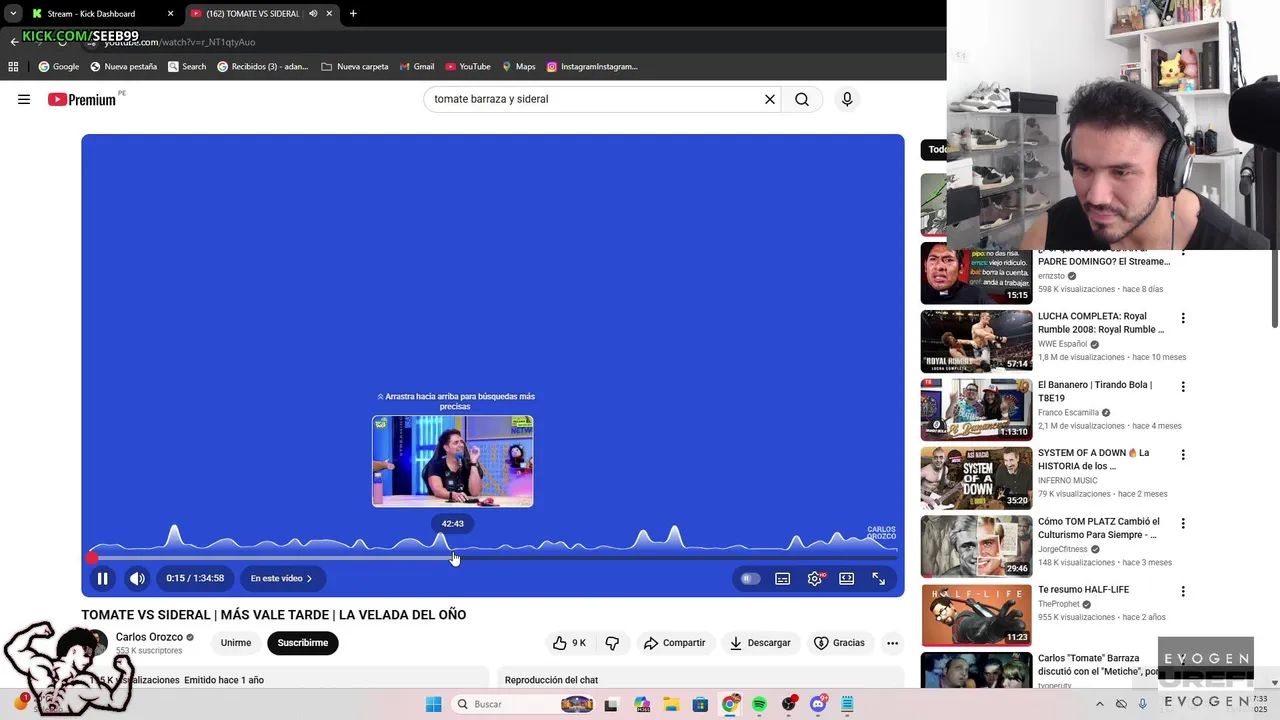Image resolution: width=1280 pixels, height=720 pixels.
Task: Subscribe with the Suscribirme button
Action: click(x=303, y=643)
